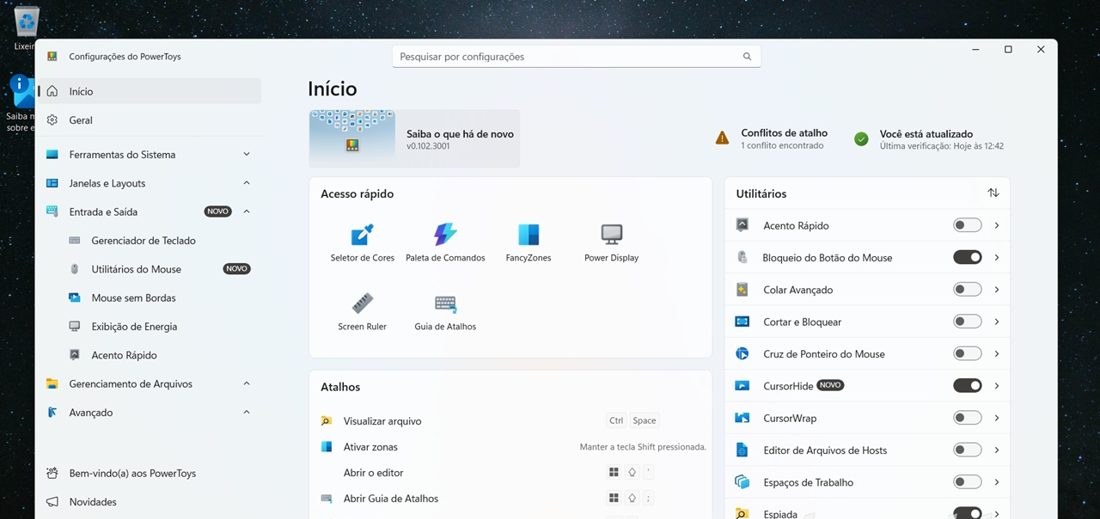Open Acento Rápido settings via its chevron
The width and height of the screenshot is (1100, 519).
[997, 225]
